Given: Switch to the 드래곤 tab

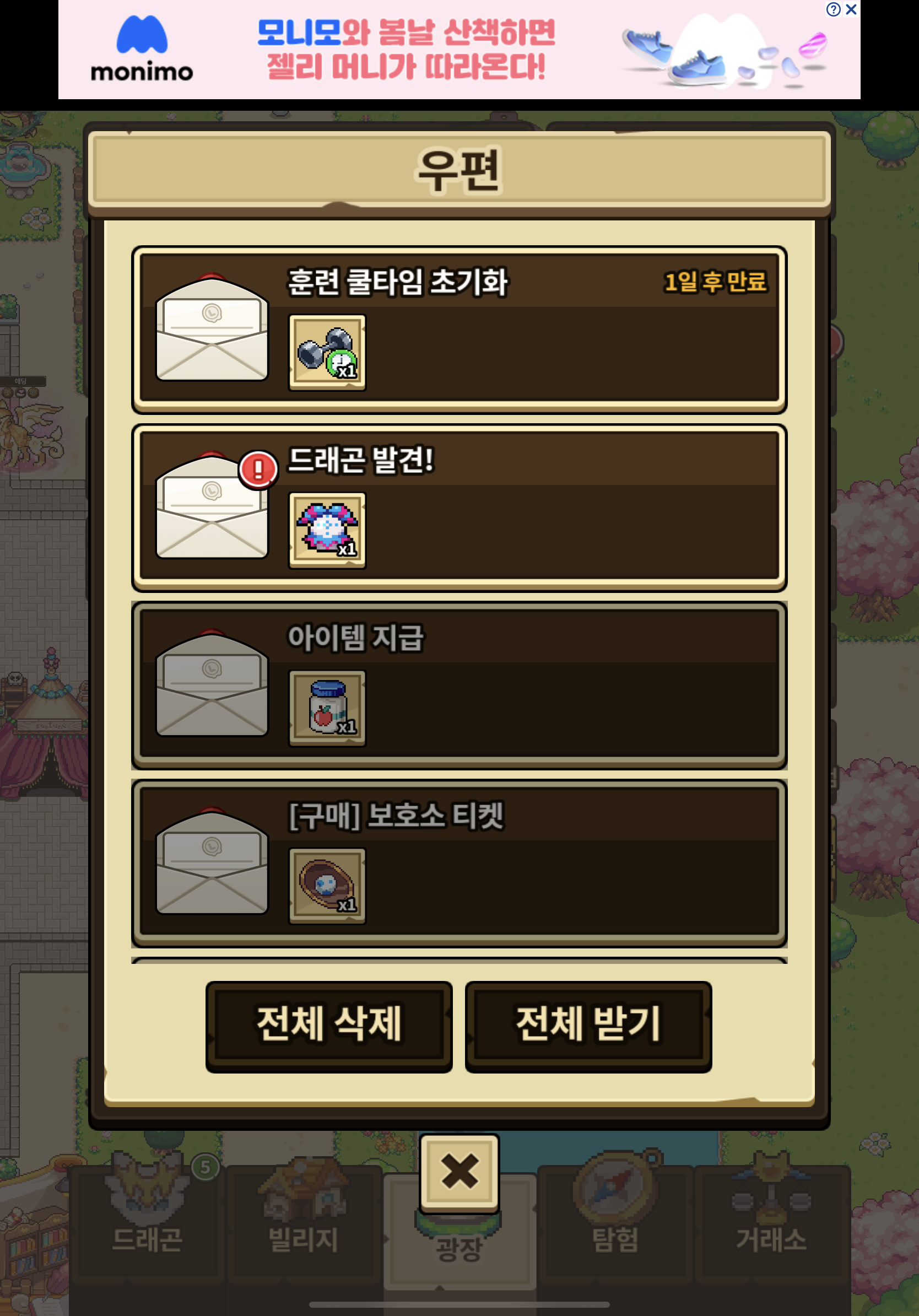Looking at the screenshot, I should (147, 1221).
